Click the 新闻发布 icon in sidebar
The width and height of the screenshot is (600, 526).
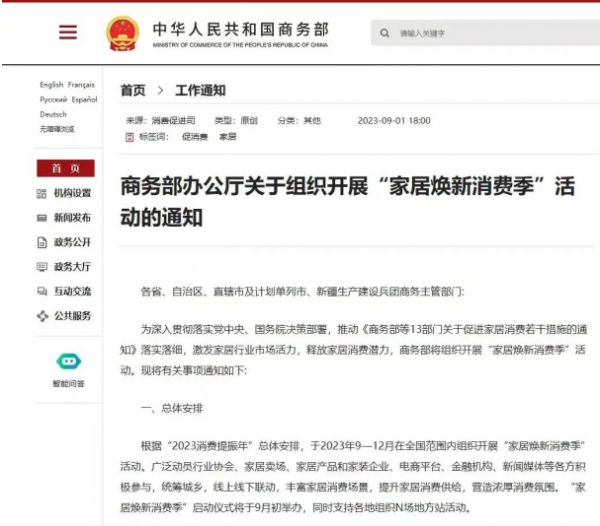[x=42, y=218]
